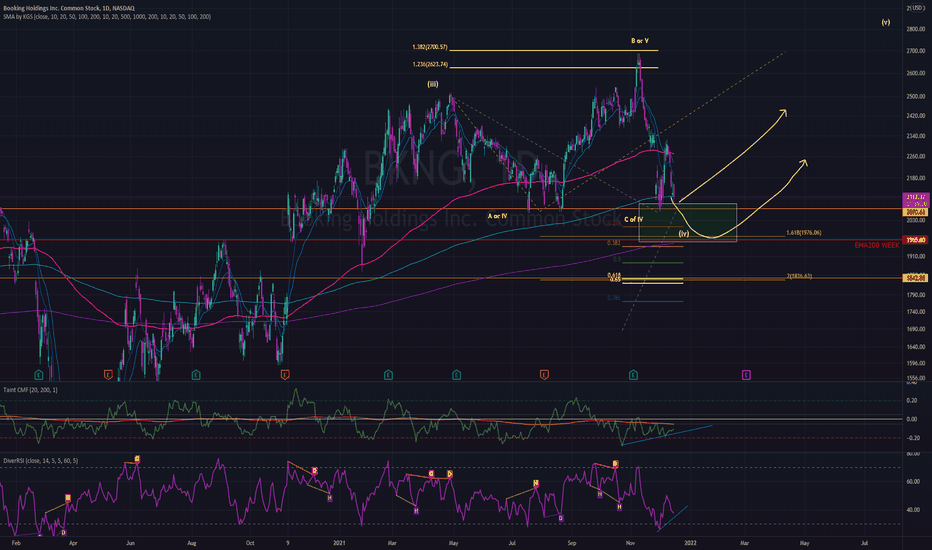This screenshot has width=932, height=550.
Task: Select the 1.382(2700.57) Fibonacci label
Action: pos(430,47)
